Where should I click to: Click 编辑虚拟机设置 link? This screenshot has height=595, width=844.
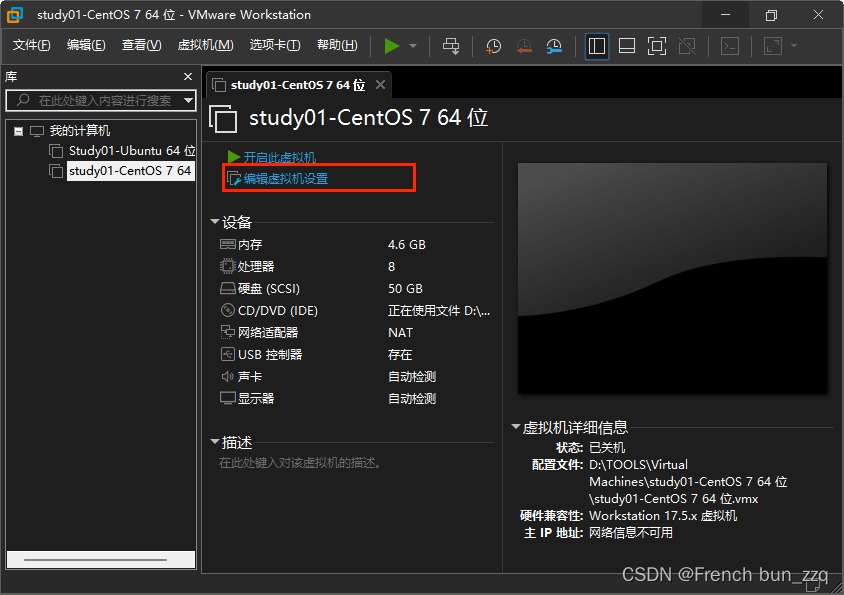286,179
